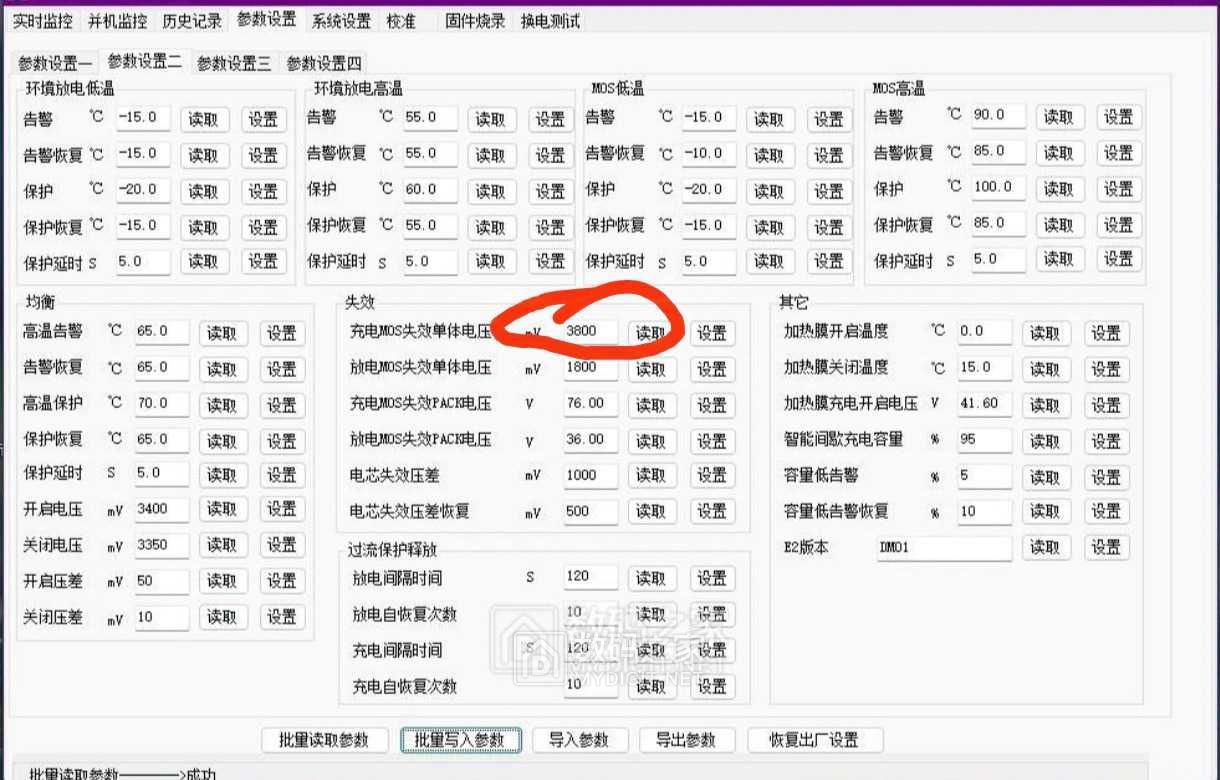Click 设置 for 加热膜开启温度
The height and width of the screenshot is (780, 1220).
(x=1105, y=333)
